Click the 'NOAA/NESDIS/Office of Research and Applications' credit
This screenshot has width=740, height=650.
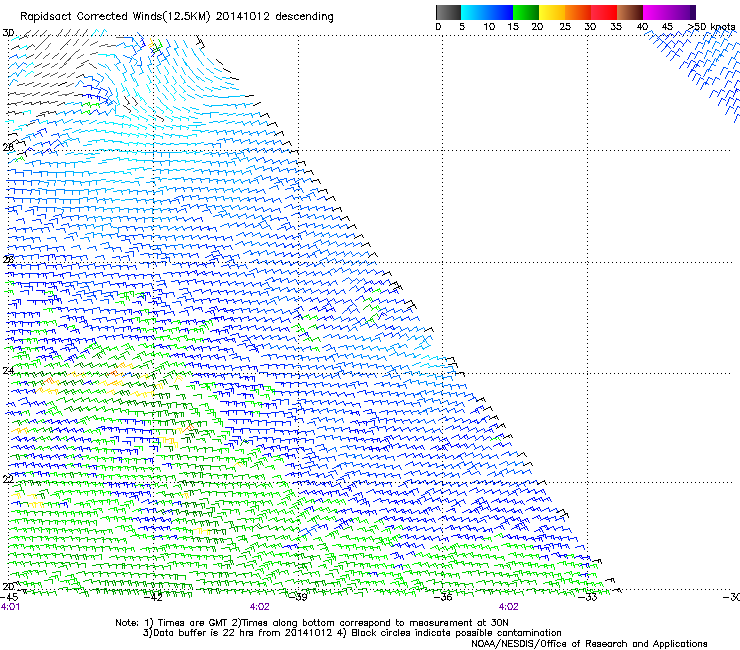point(589,644)
